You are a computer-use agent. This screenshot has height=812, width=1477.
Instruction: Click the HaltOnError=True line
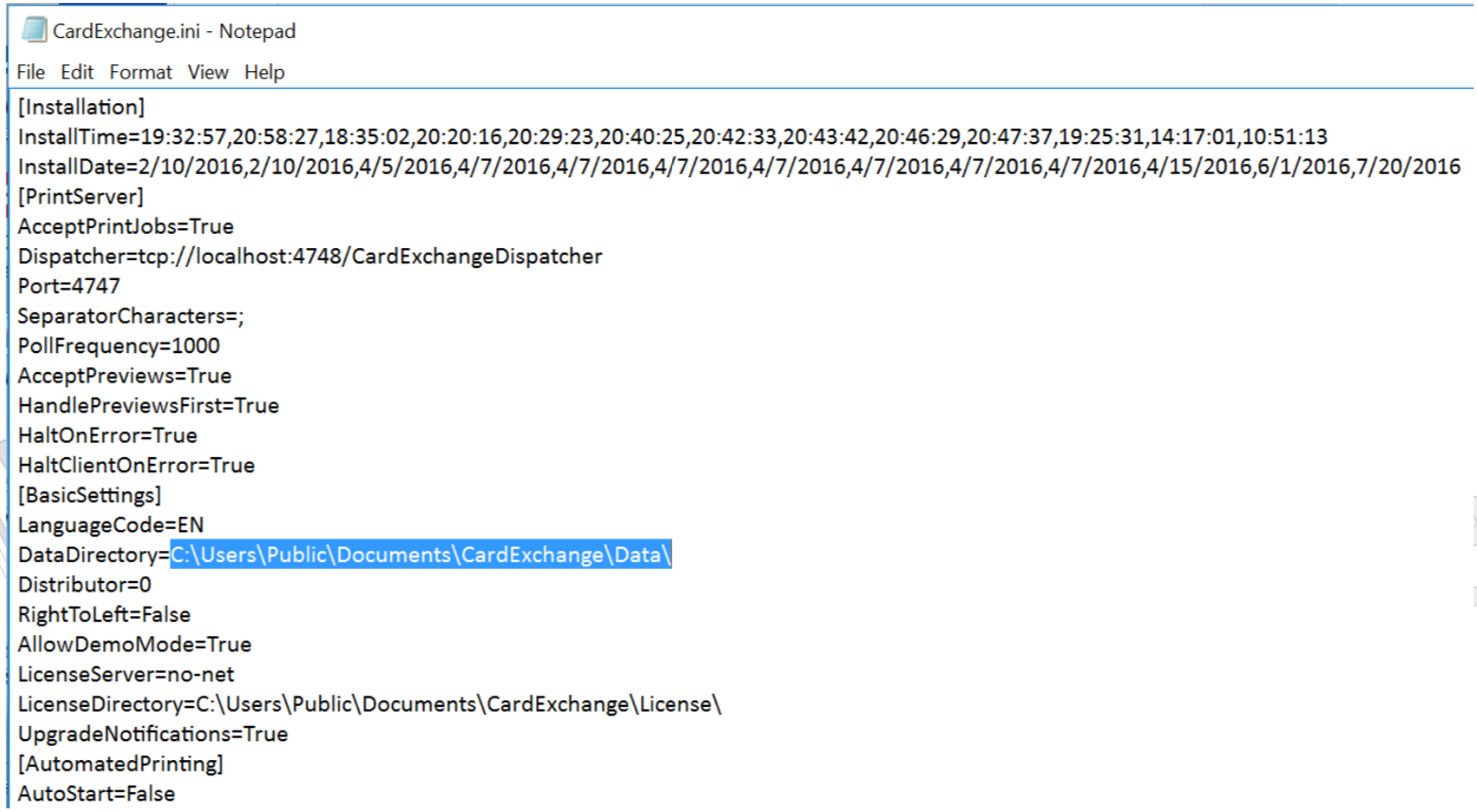107,435
